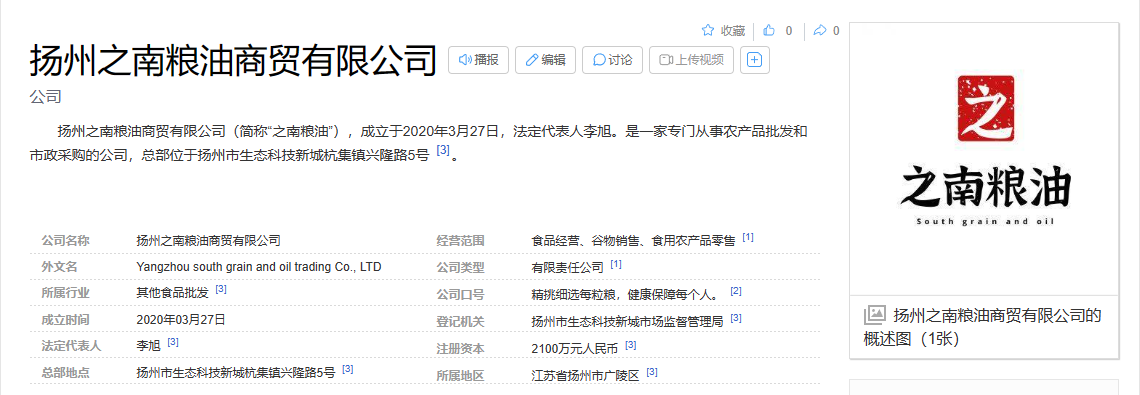1140x395 pixels.
Task: Click reference [3] after 2100万元人民币
Action: tap(630, 345)
